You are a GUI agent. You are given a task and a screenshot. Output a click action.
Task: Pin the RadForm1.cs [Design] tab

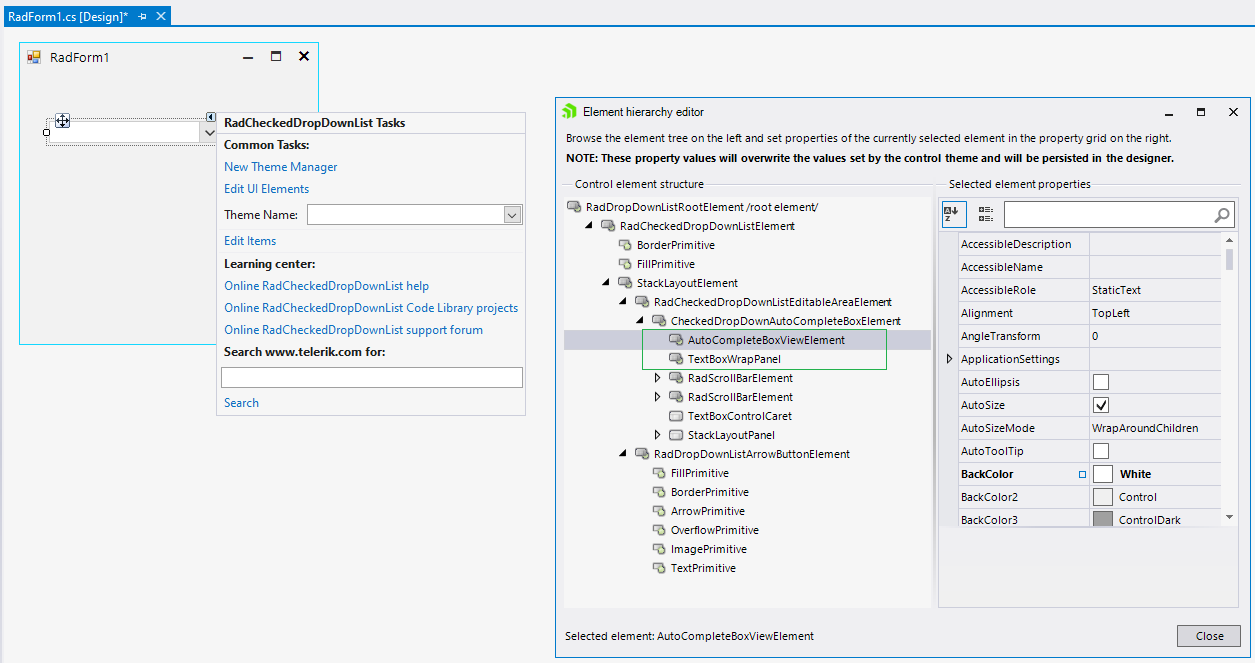[142, 17]
